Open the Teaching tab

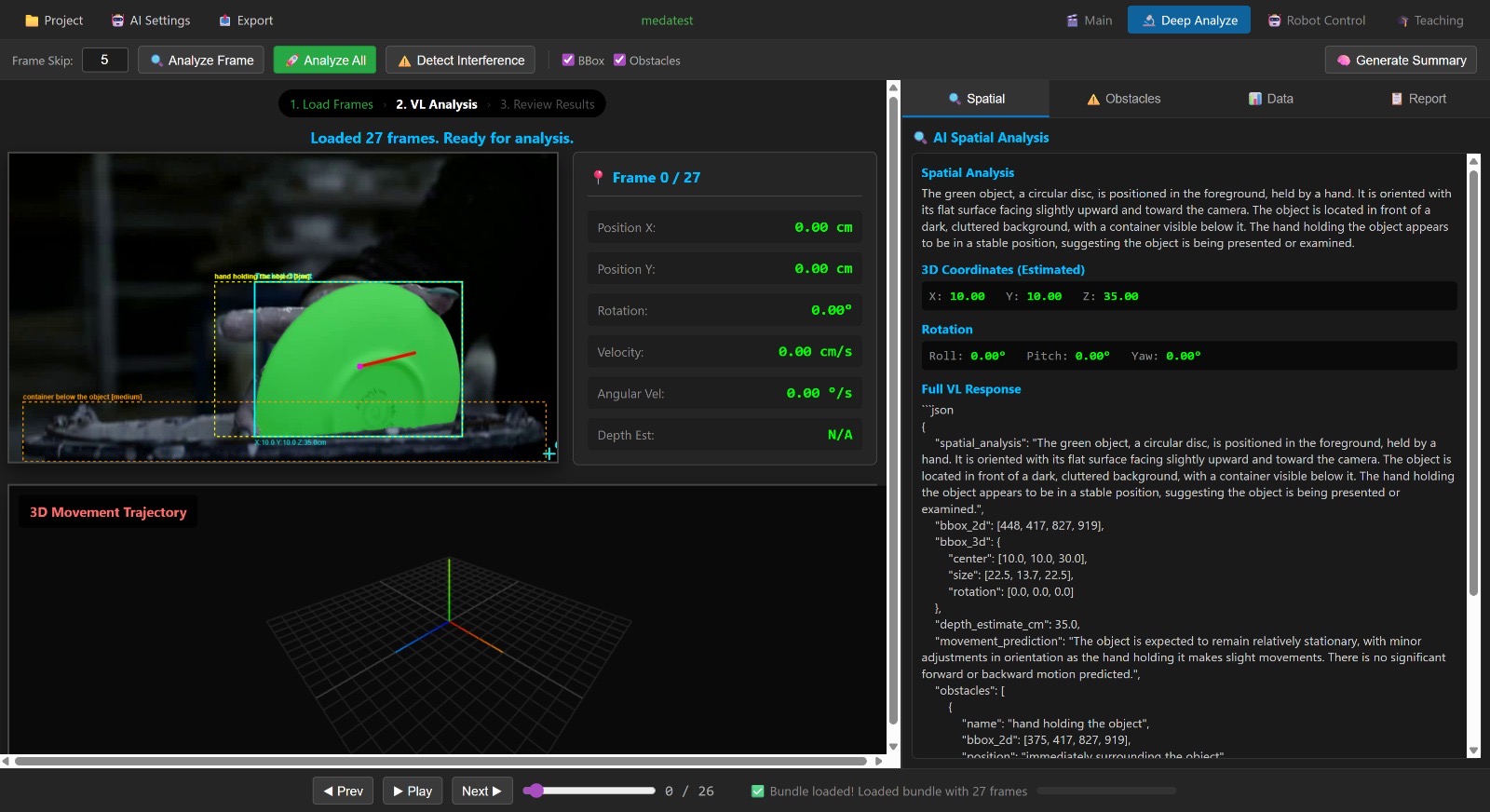(1430, 20)
